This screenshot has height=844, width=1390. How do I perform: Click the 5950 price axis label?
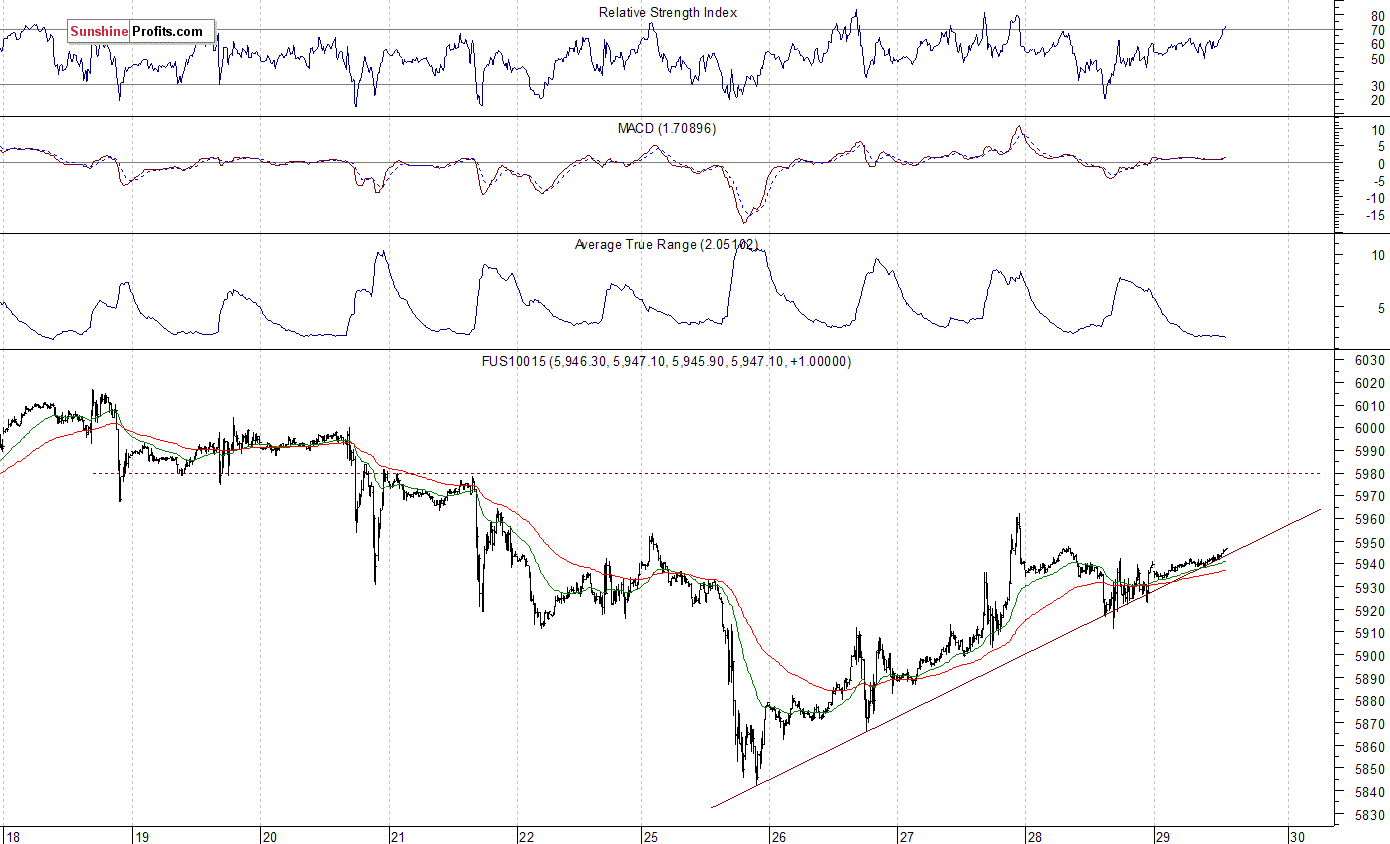tap(1370, 542)
